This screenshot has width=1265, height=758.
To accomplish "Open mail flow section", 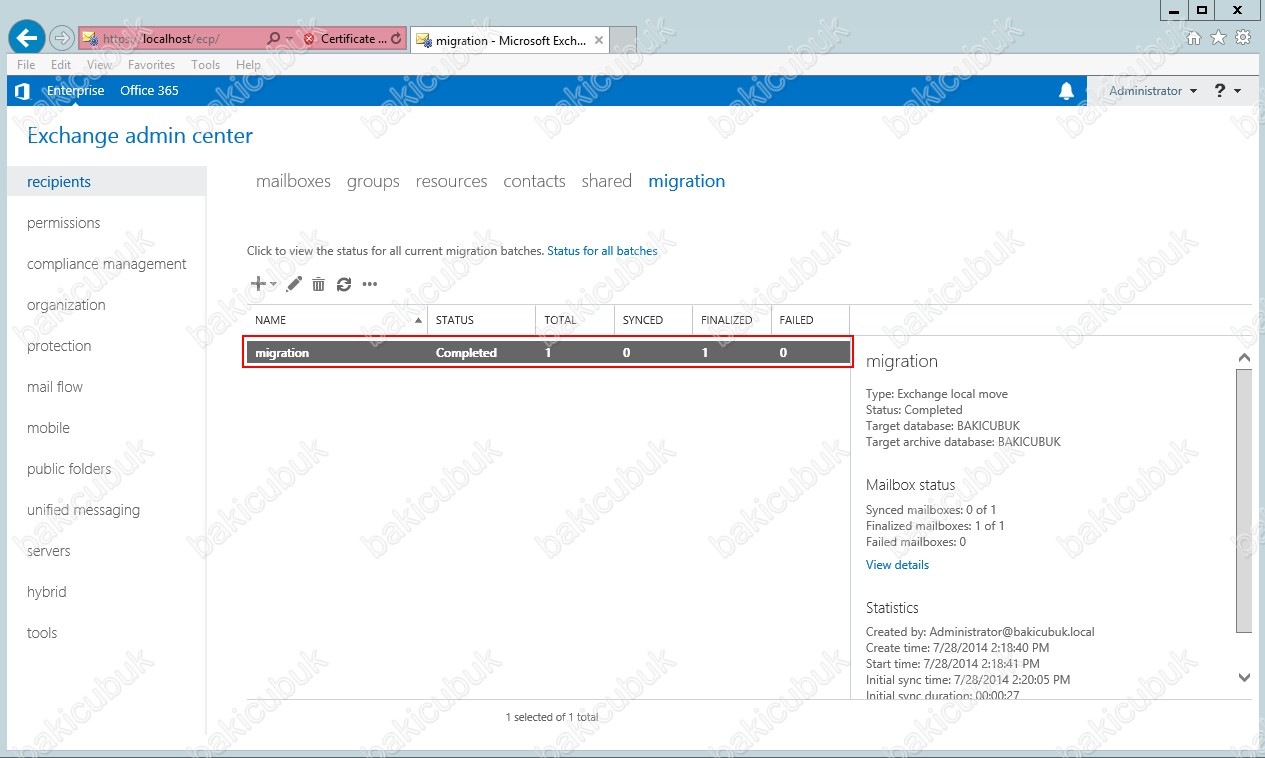I will [55, 387].
